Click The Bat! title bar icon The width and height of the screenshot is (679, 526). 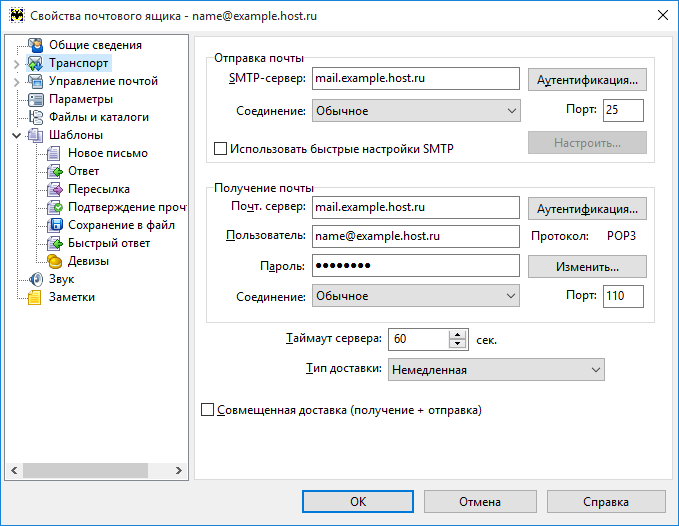coord(17,16)
